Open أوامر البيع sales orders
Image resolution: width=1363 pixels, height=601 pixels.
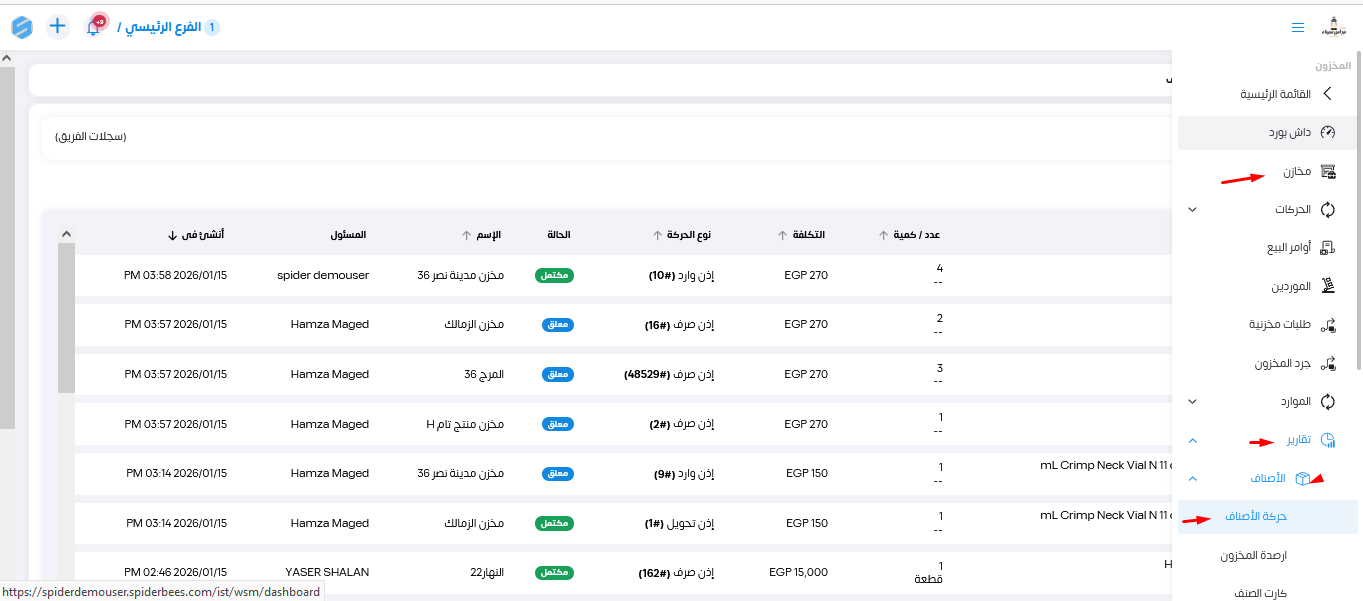point(1288,248)
